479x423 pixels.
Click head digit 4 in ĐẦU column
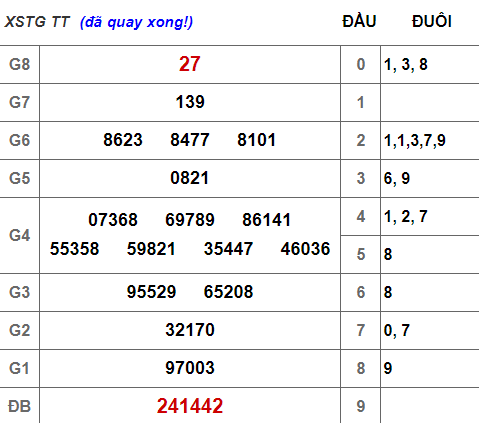click(361, 217)
